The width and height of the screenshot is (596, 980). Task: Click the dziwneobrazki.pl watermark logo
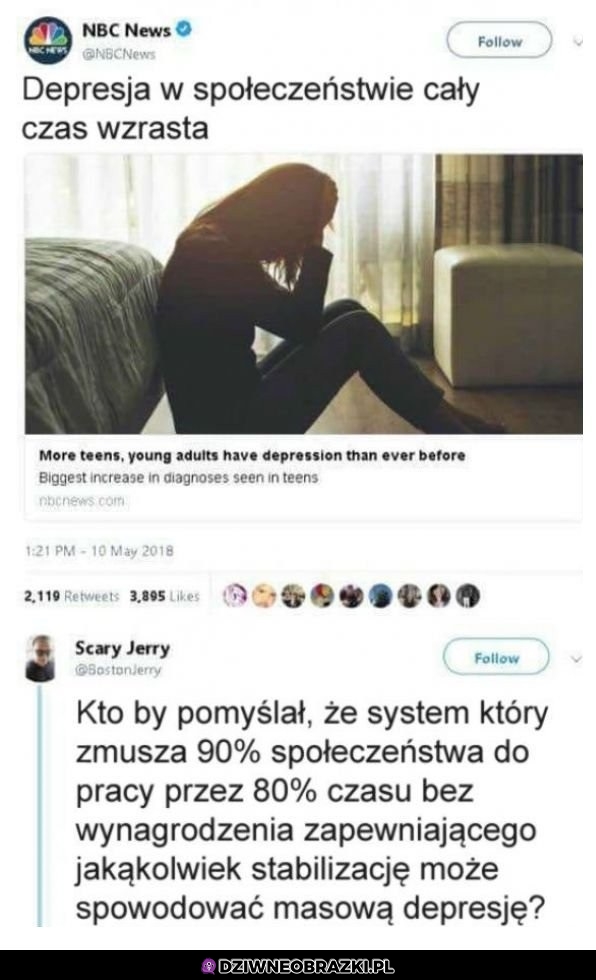[298, 966]
